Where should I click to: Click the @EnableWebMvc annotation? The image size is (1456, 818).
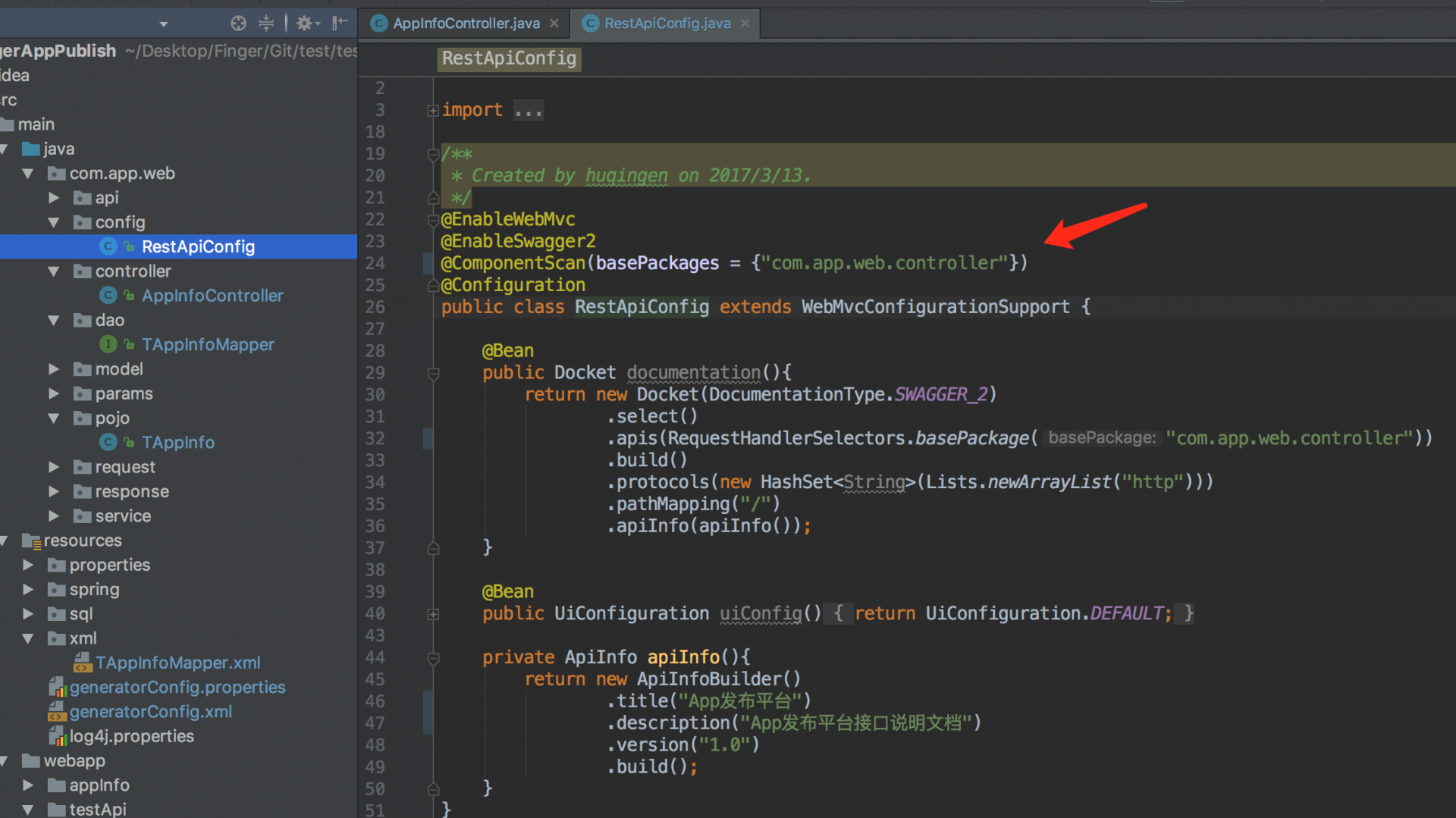click(x=508, y=220)
